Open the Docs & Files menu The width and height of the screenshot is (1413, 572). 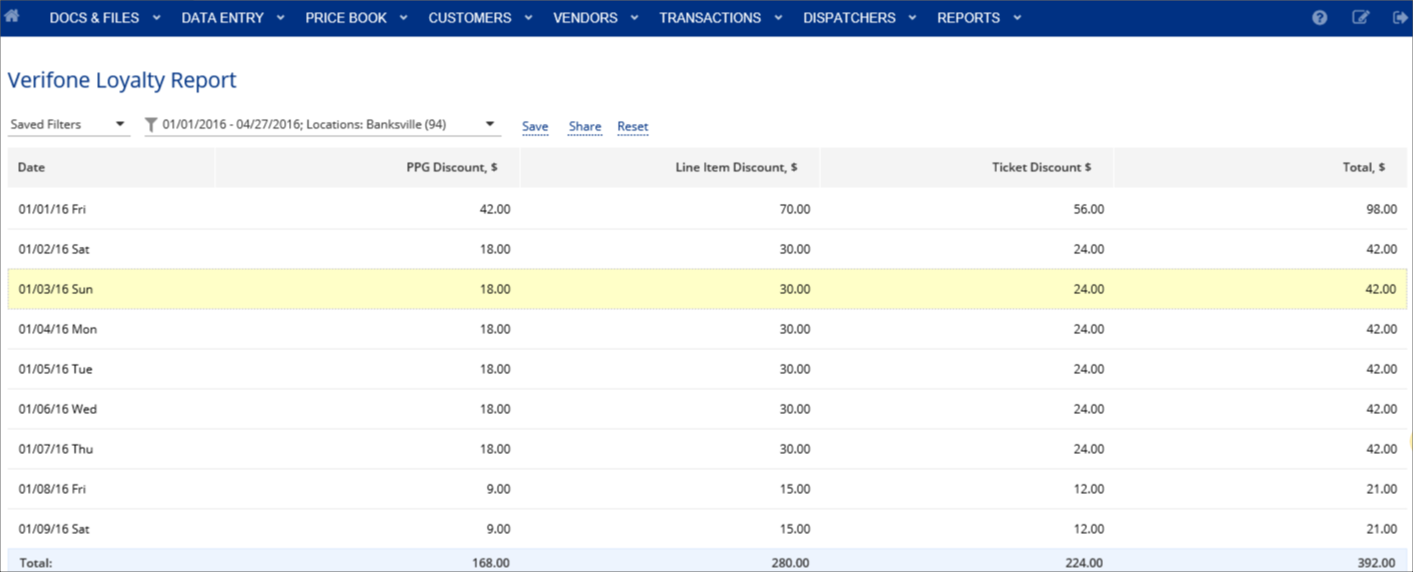point(105,18)
